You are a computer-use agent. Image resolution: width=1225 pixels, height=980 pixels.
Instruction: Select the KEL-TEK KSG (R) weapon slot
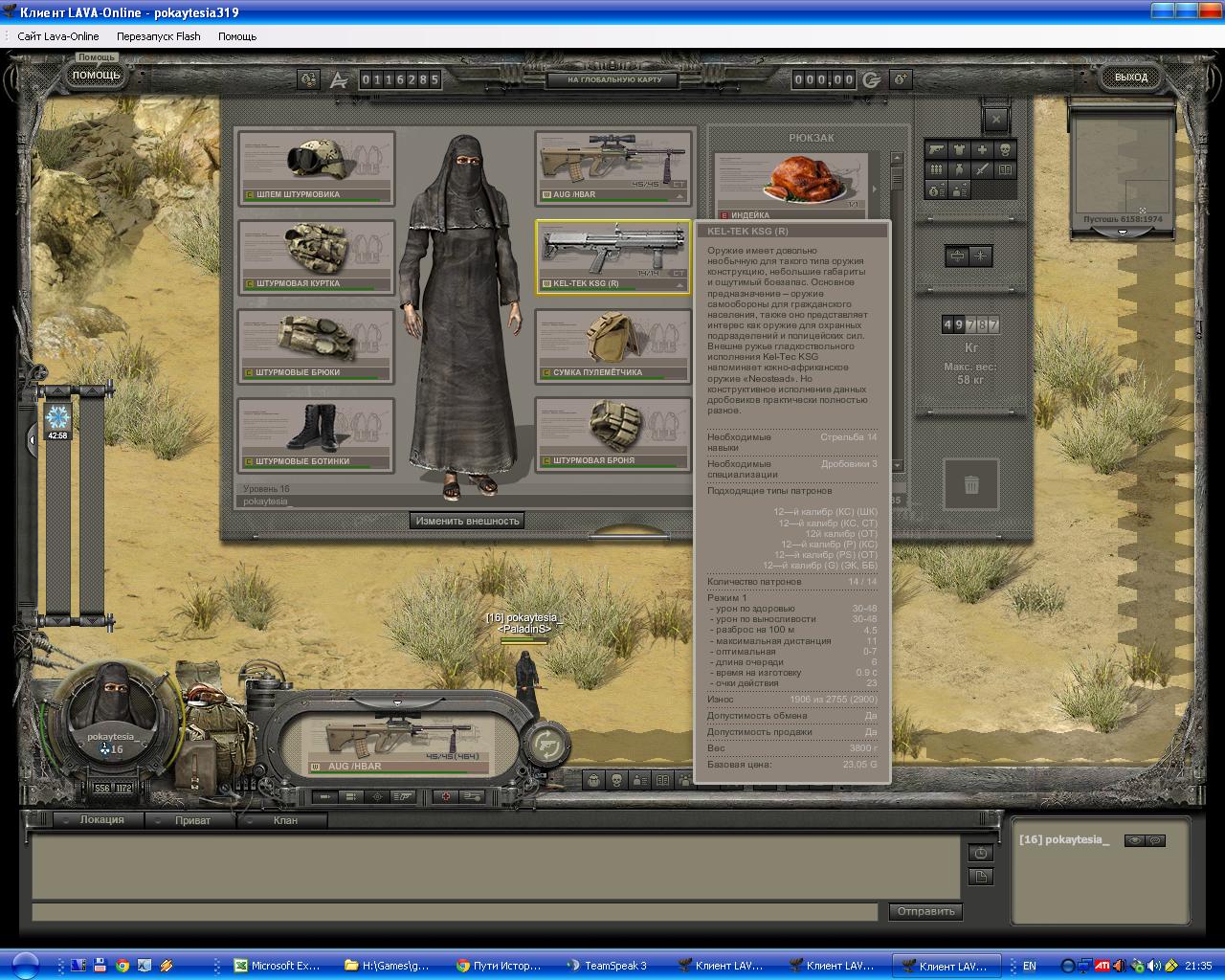(x=613, y=257)
